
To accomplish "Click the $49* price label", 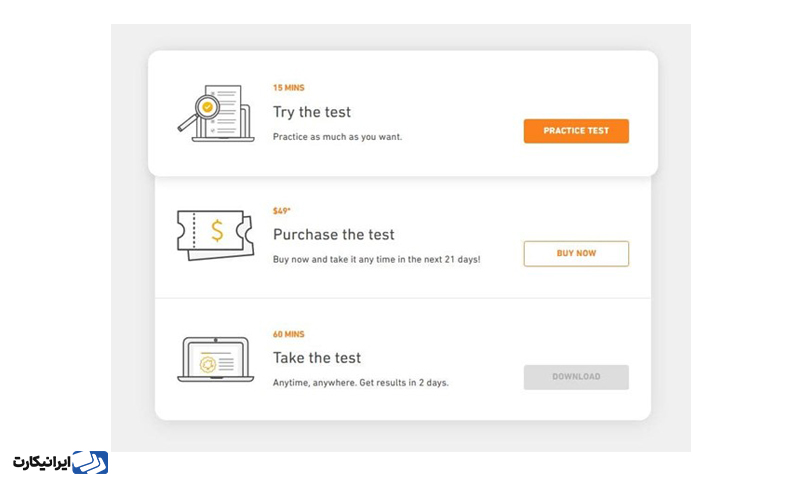I will coord(282,211).
